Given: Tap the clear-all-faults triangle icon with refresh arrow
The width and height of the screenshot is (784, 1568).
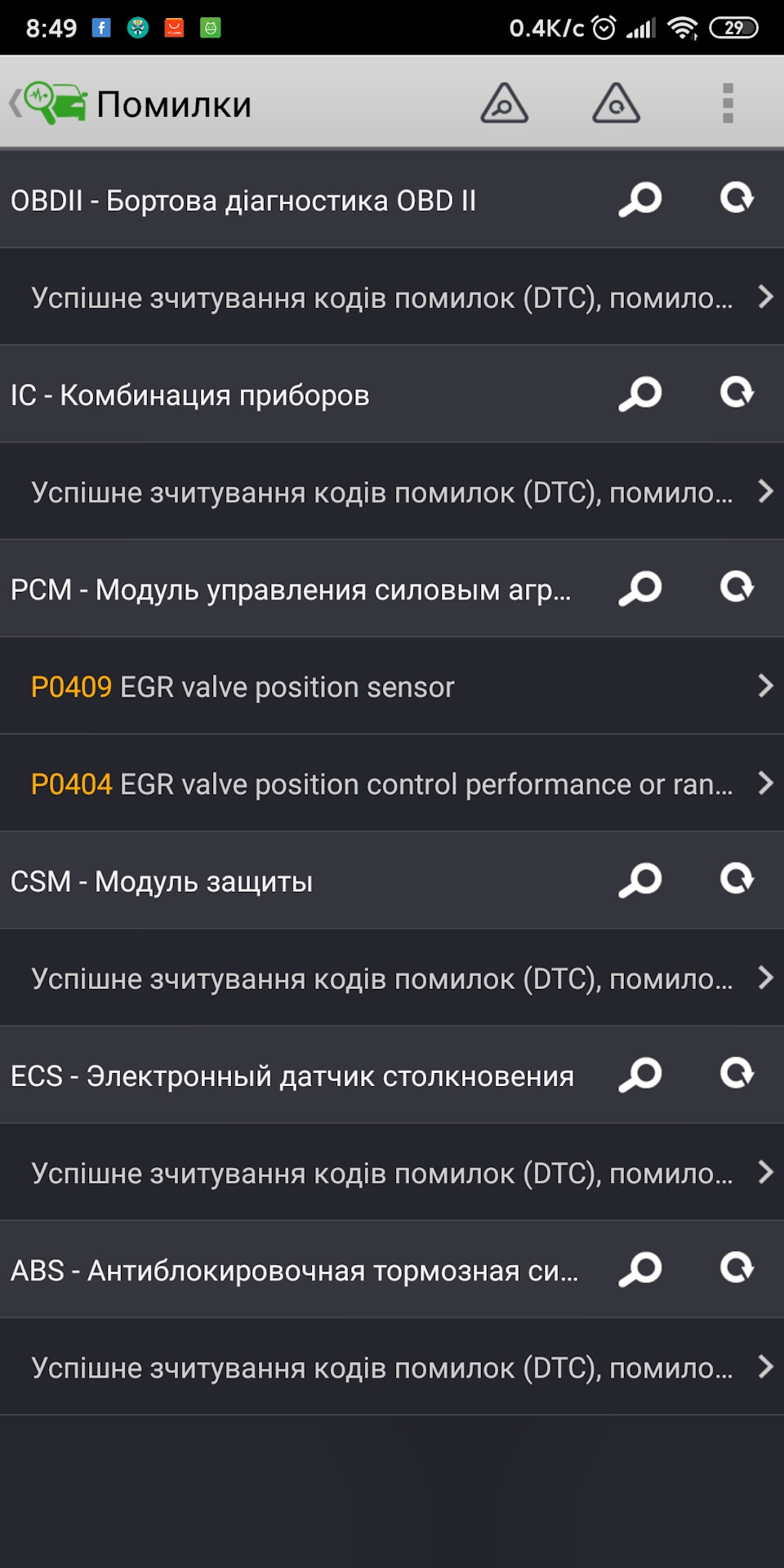Looking at the screenshot, I should (616, 104).
